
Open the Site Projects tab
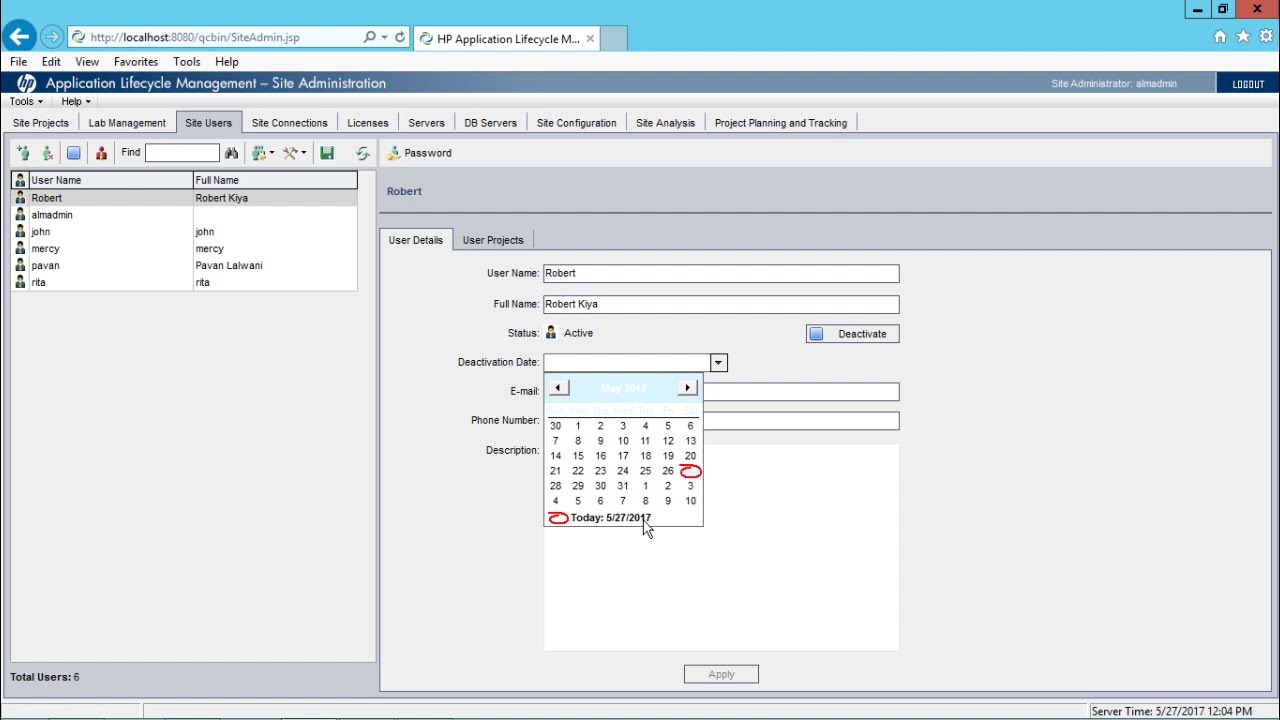pyautogui.click(x=41, y=123)
